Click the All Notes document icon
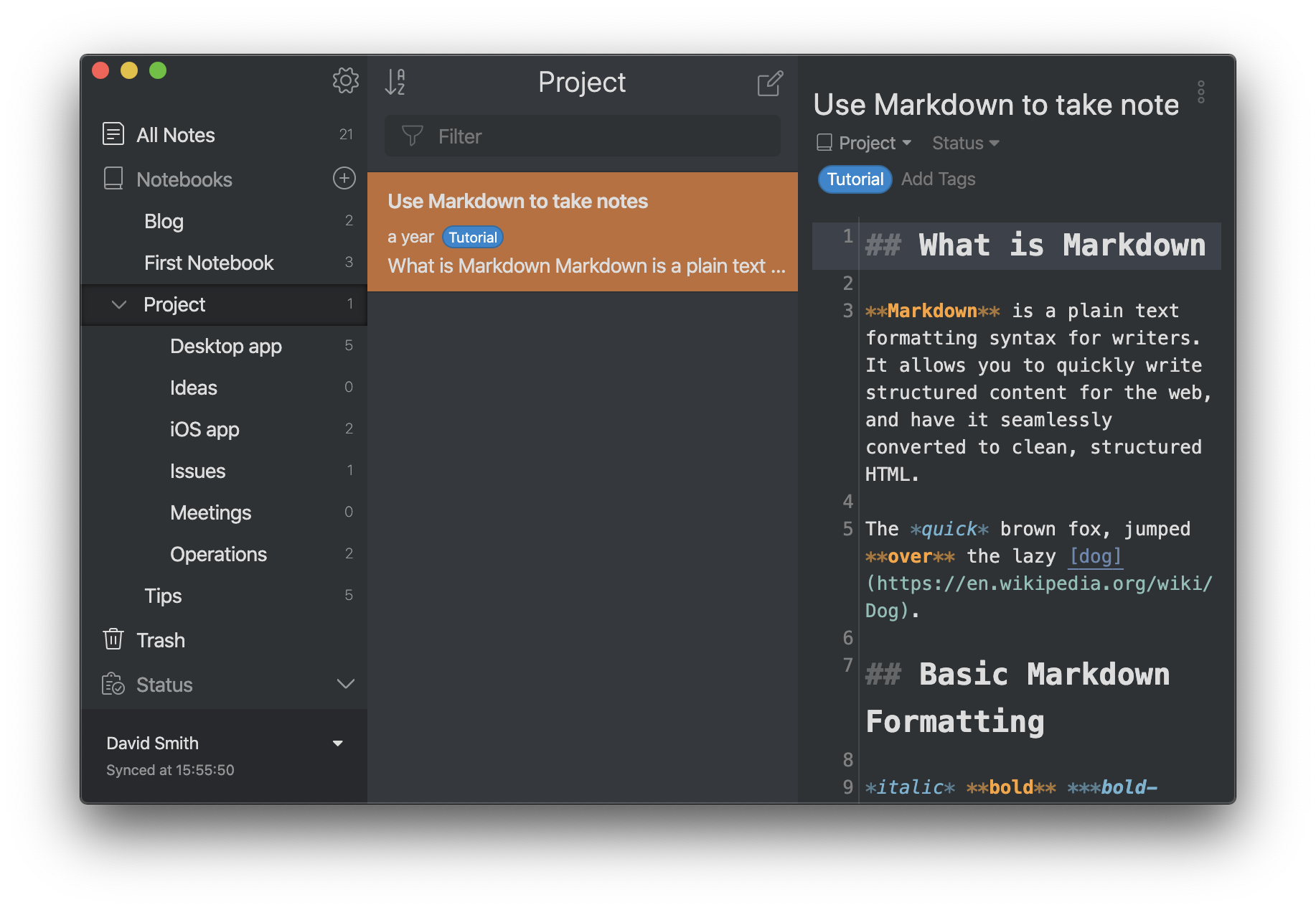The image size is (1316, 910). pyautogui.click(x=113, y=134)
